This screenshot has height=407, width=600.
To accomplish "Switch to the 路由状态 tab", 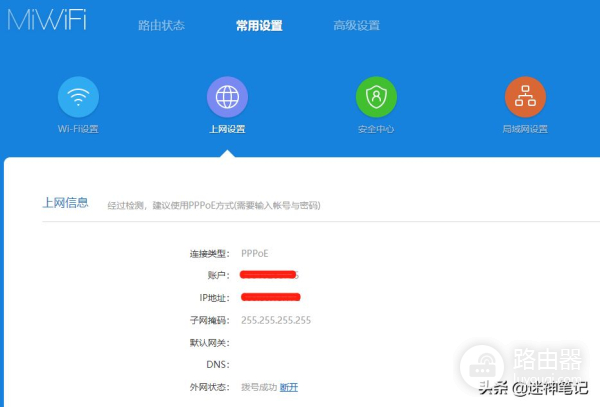I will [x=161, y=25].
